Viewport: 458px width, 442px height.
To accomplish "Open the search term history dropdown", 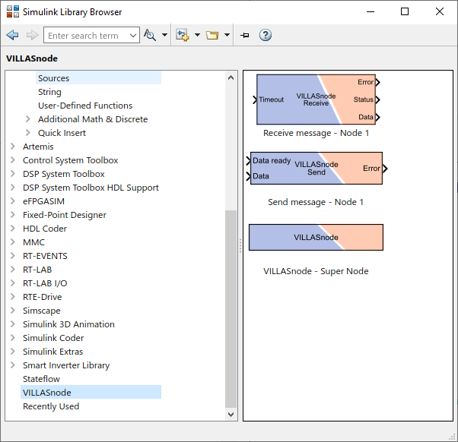I will pos(133,35).
